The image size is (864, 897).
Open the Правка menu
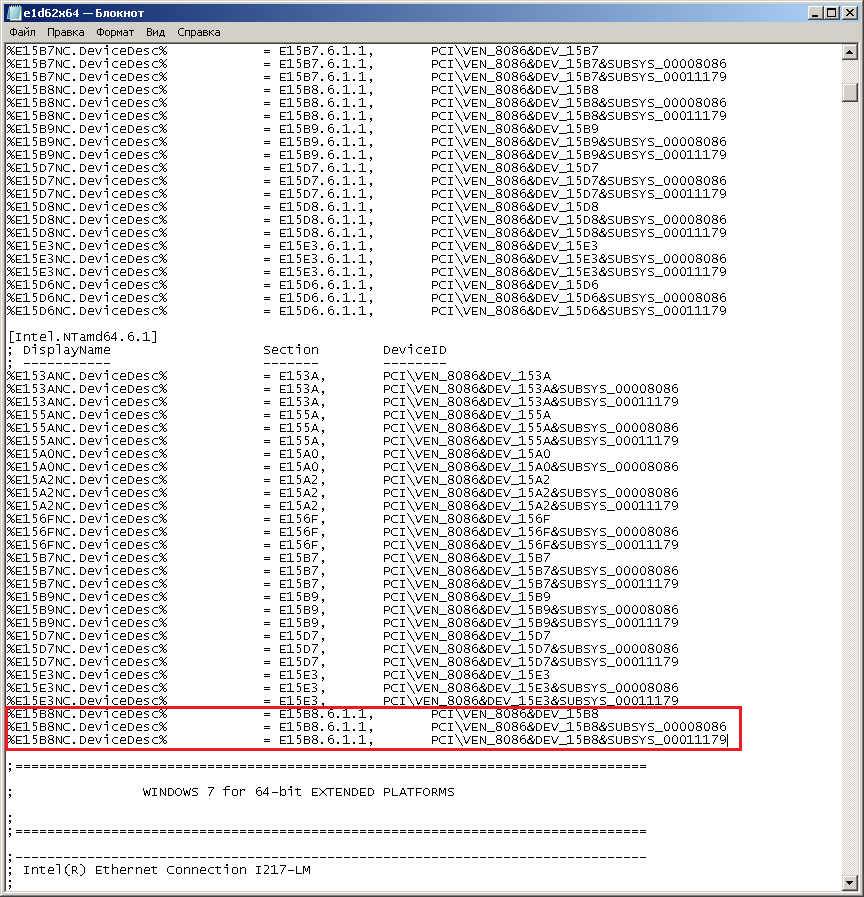click(x=65, y=32)
